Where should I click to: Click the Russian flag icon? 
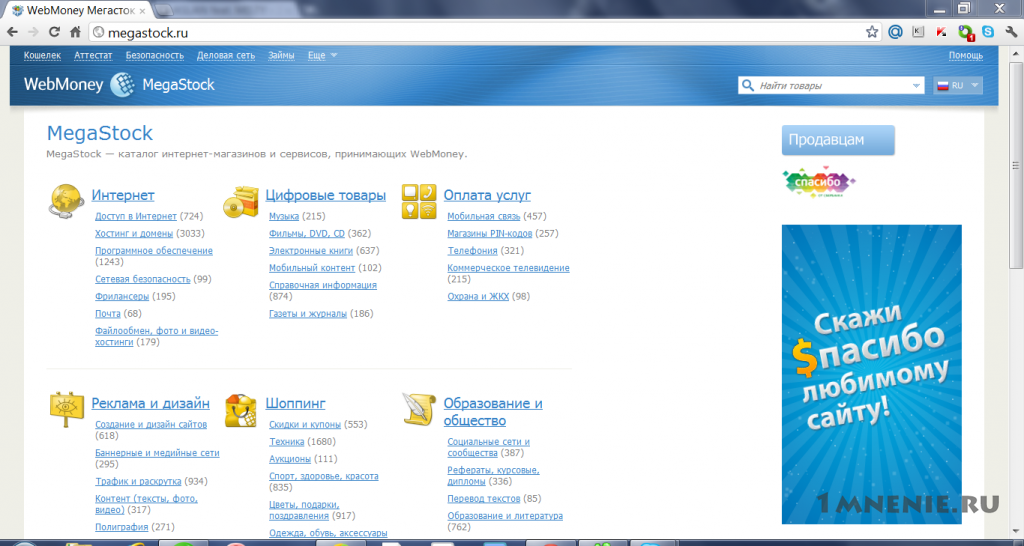(943, 86)
